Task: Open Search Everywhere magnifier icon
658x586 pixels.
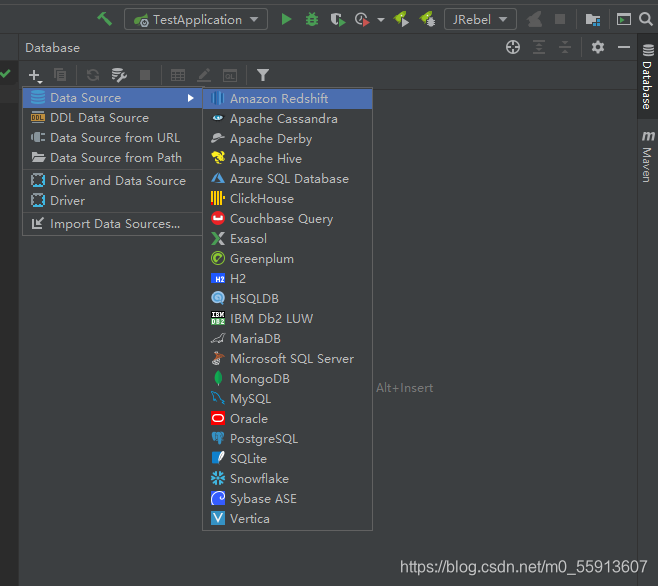Action: pyautogui.click(x=646, y=19)
